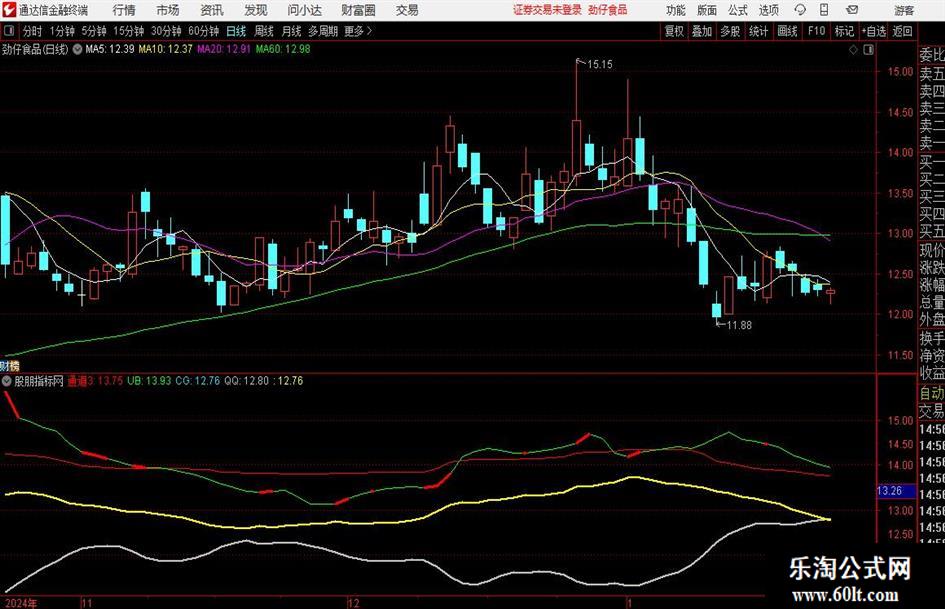Switch to 1分钟 period tab
Viewport: 945px width, 609px height.
coord(62,31)
